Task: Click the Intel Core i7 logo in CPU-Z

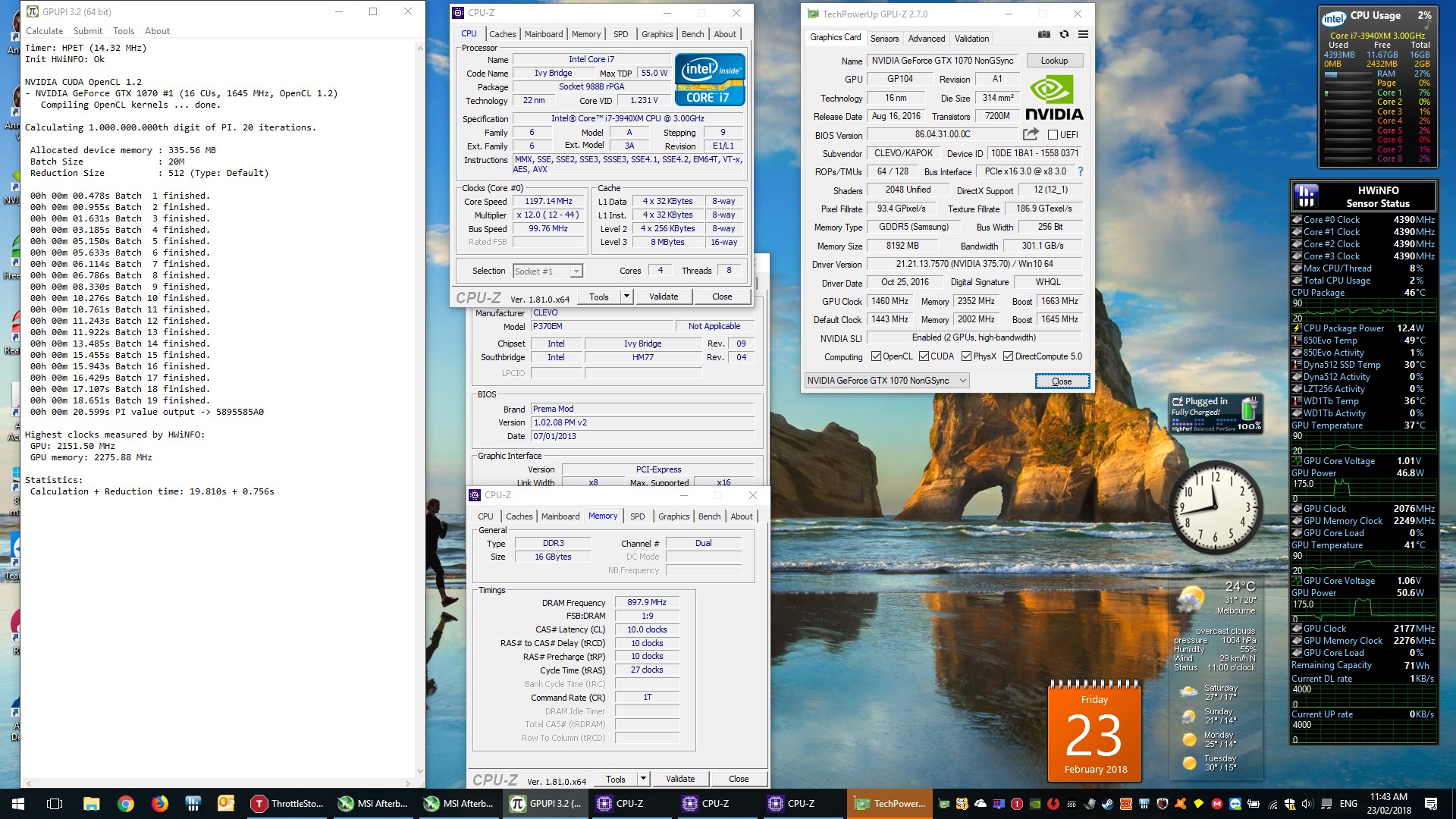Action: [710, 80]
